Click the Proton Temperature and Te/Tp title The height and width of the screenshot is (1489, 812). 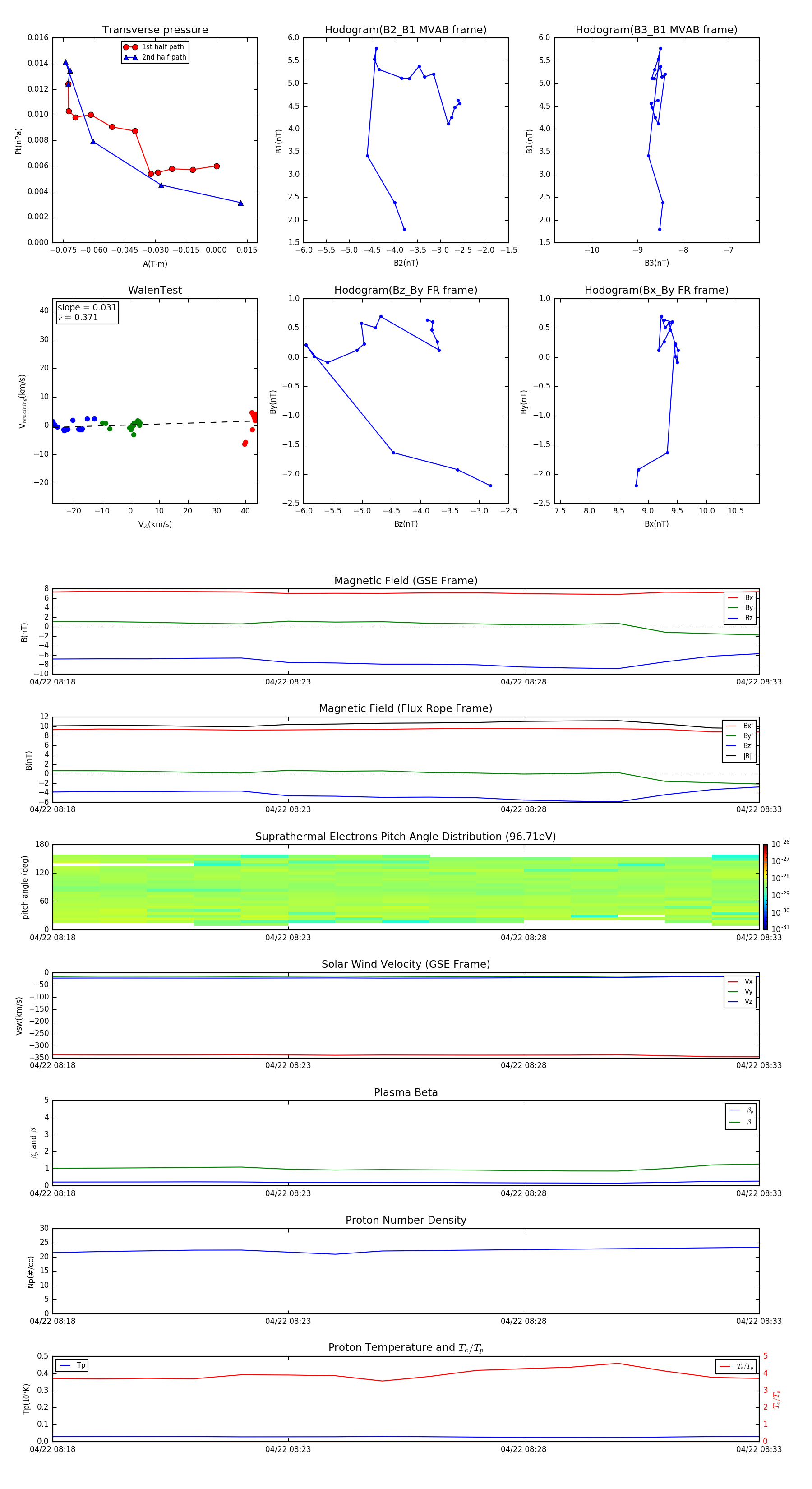pyautogui.click(x=406, y=1348)
